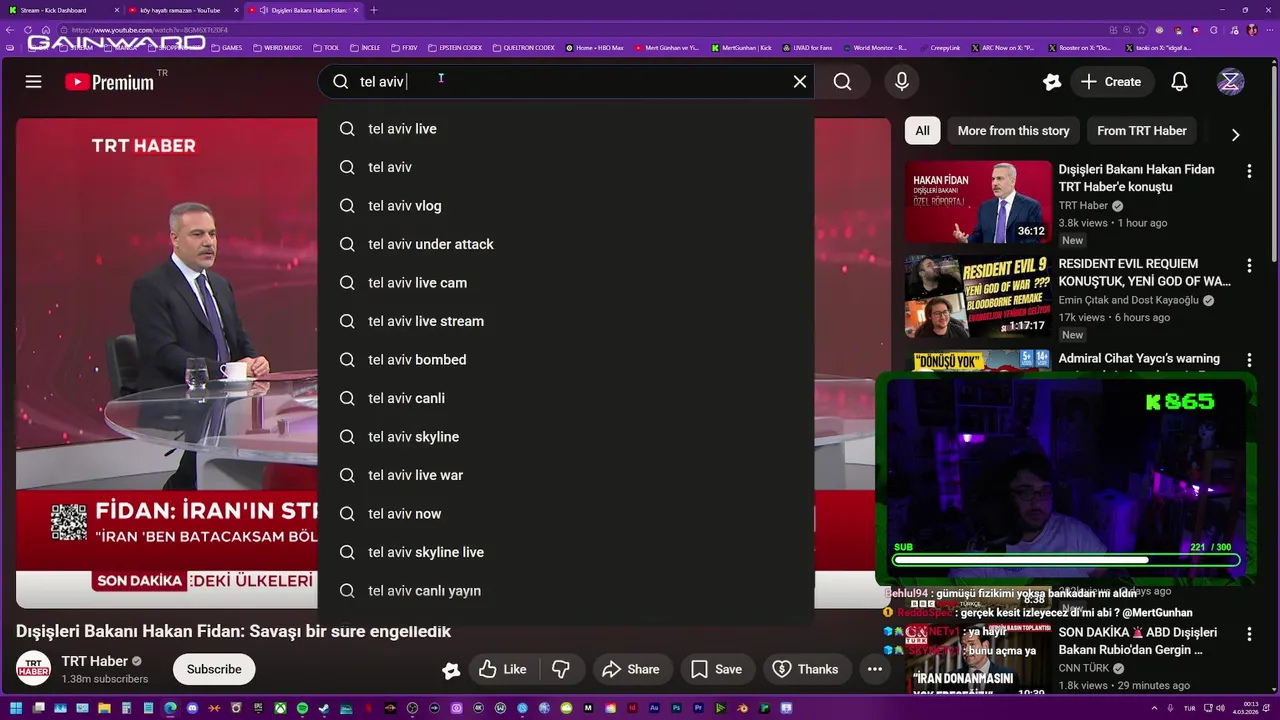1280x720 pixels.
Task: Go back with browser back arrow
Action: click(10, 30)
